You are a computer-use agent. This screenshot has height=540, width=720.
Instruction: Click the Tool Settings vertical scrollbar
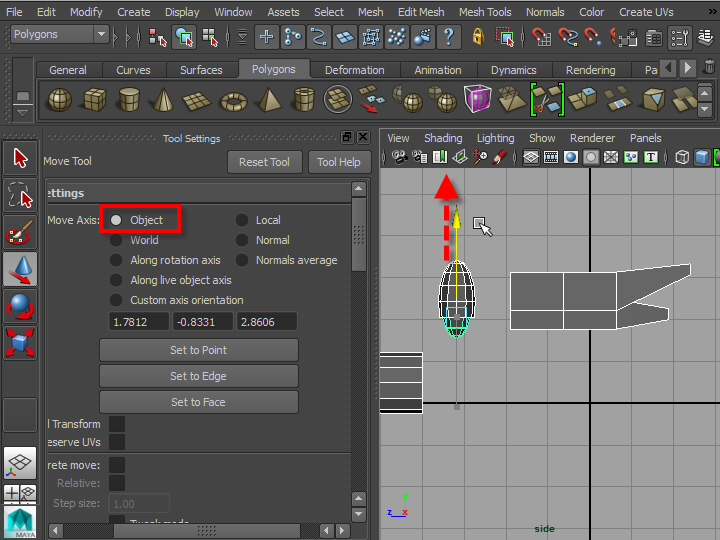click(x=359, y=234)
